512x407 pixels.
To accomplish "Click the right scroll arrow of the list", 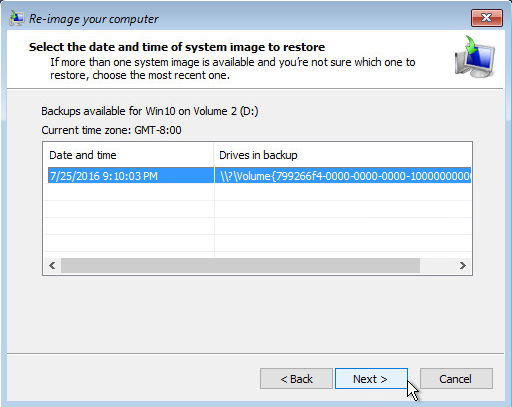I will tap(463, 266).
